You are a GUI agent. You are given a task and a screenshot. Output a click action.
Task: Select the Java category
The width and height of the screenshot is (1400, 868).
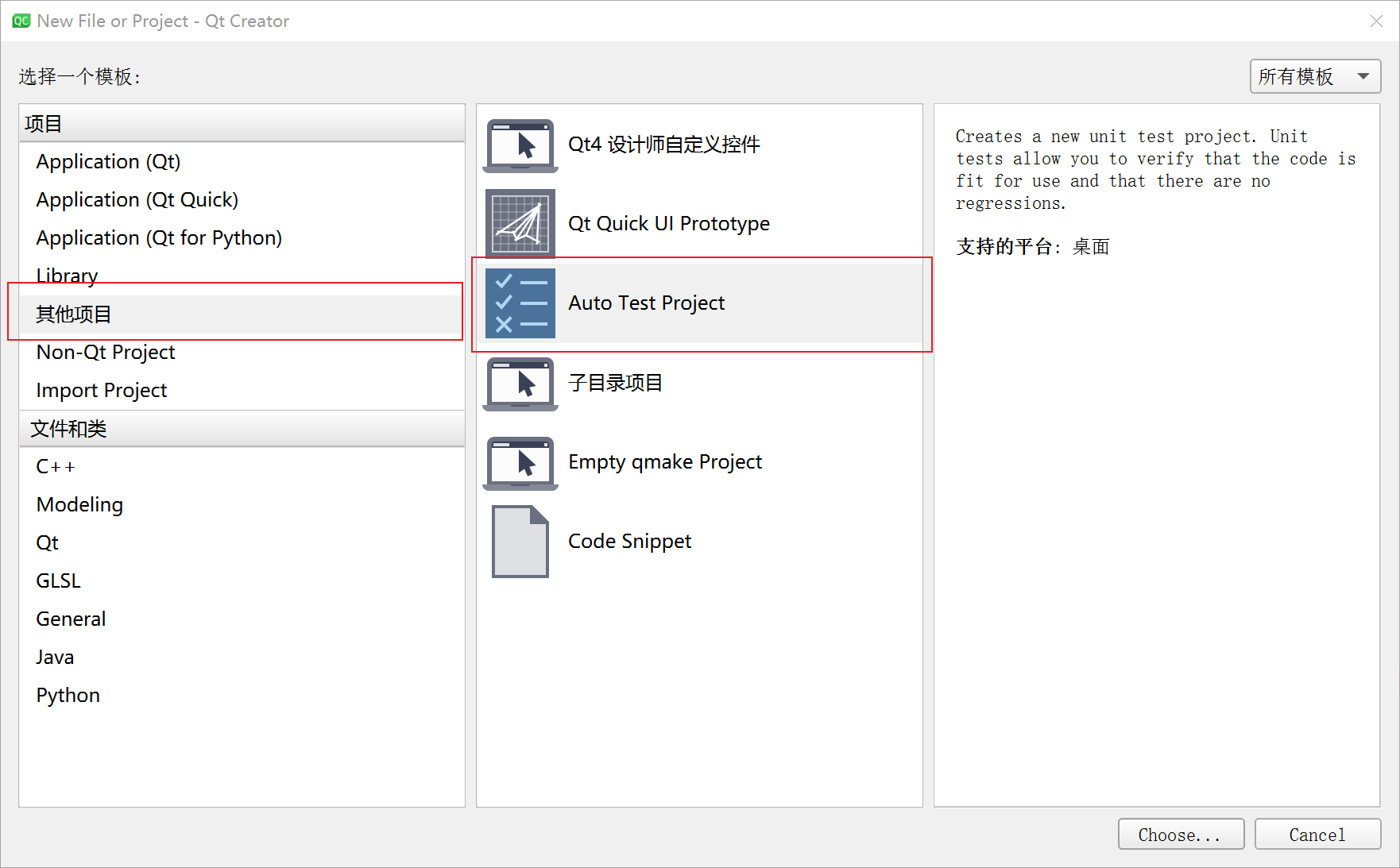pyautogui.click(x=242, y=658)
